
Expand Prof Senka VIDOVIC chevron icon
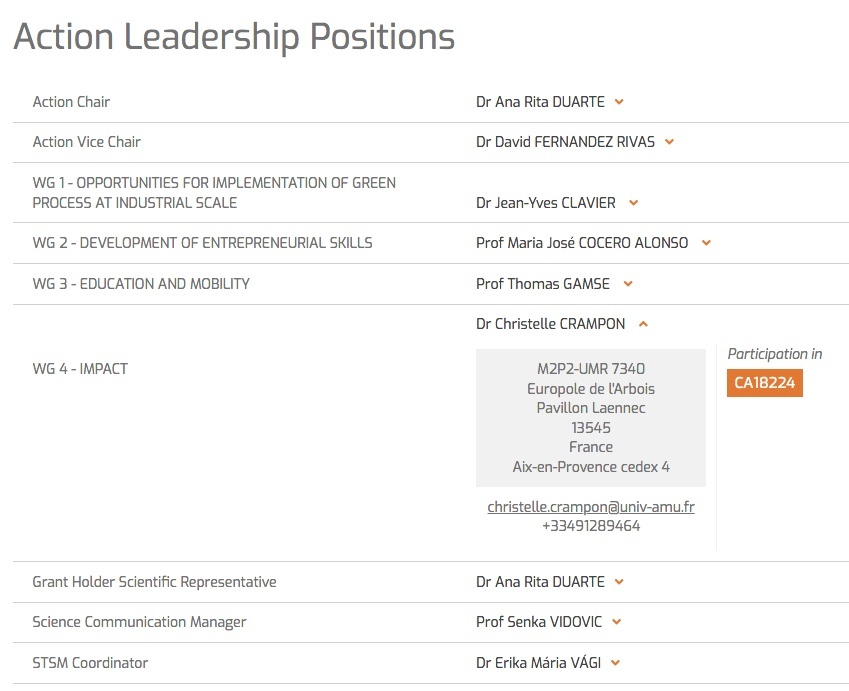pos(616,622)
